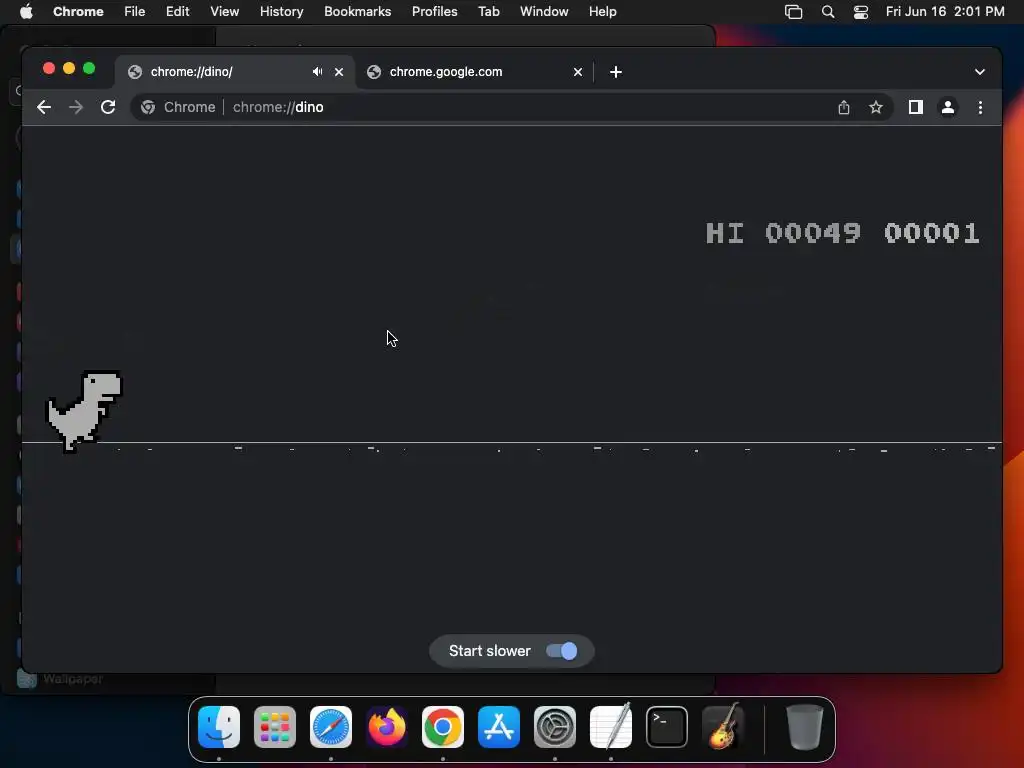Click the current score 00001
1024x768 pixels.
[x=932, y=233]
